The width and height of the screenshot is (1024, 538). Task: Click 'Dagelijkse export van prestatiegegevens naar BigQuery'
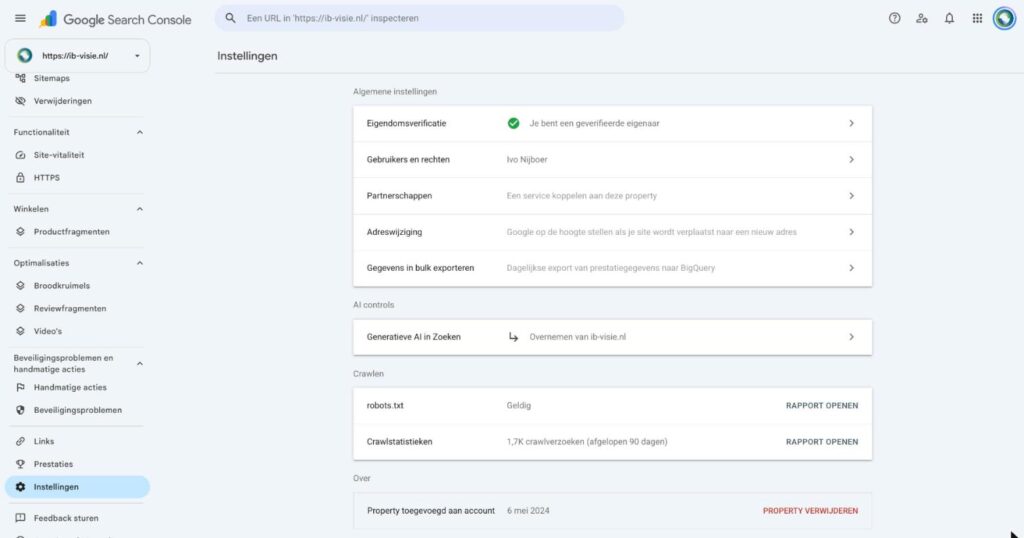611,268
